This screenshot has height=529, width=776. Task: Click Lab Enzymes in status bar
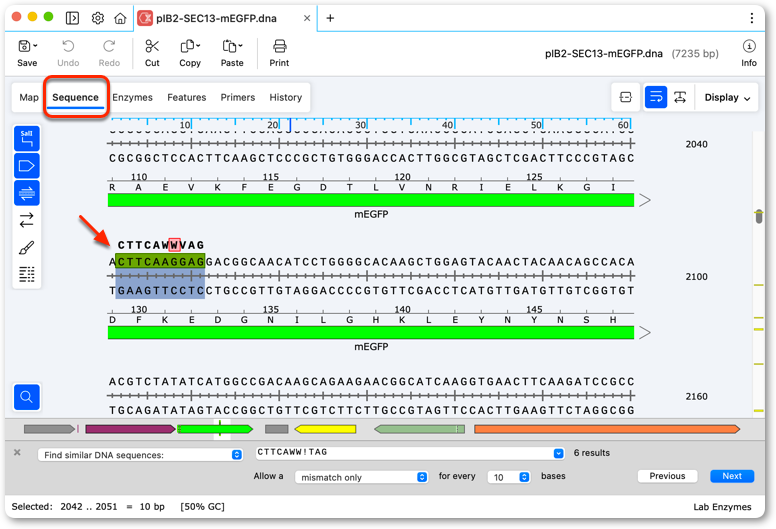pos(722,507)
